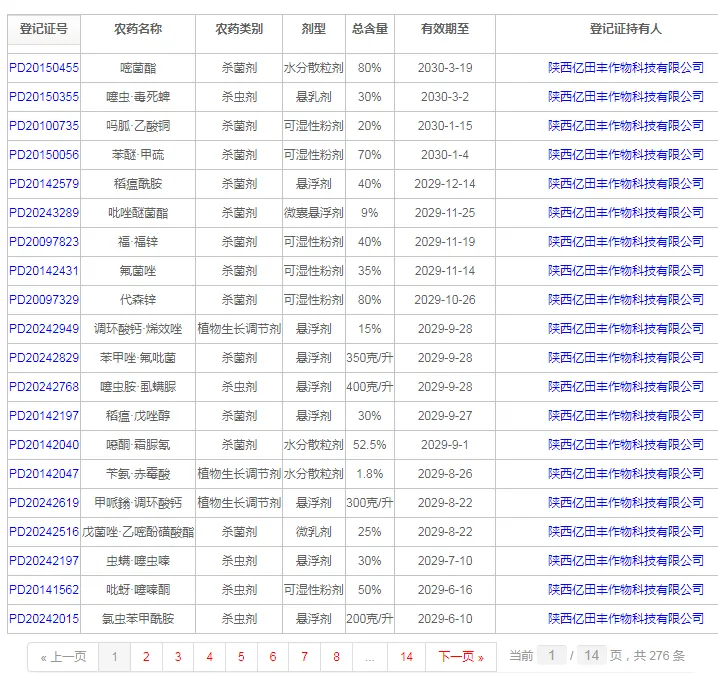
Task: Click holder link in the 噻虫·毒死蜱 row
Action: click(x=626, y=97)
